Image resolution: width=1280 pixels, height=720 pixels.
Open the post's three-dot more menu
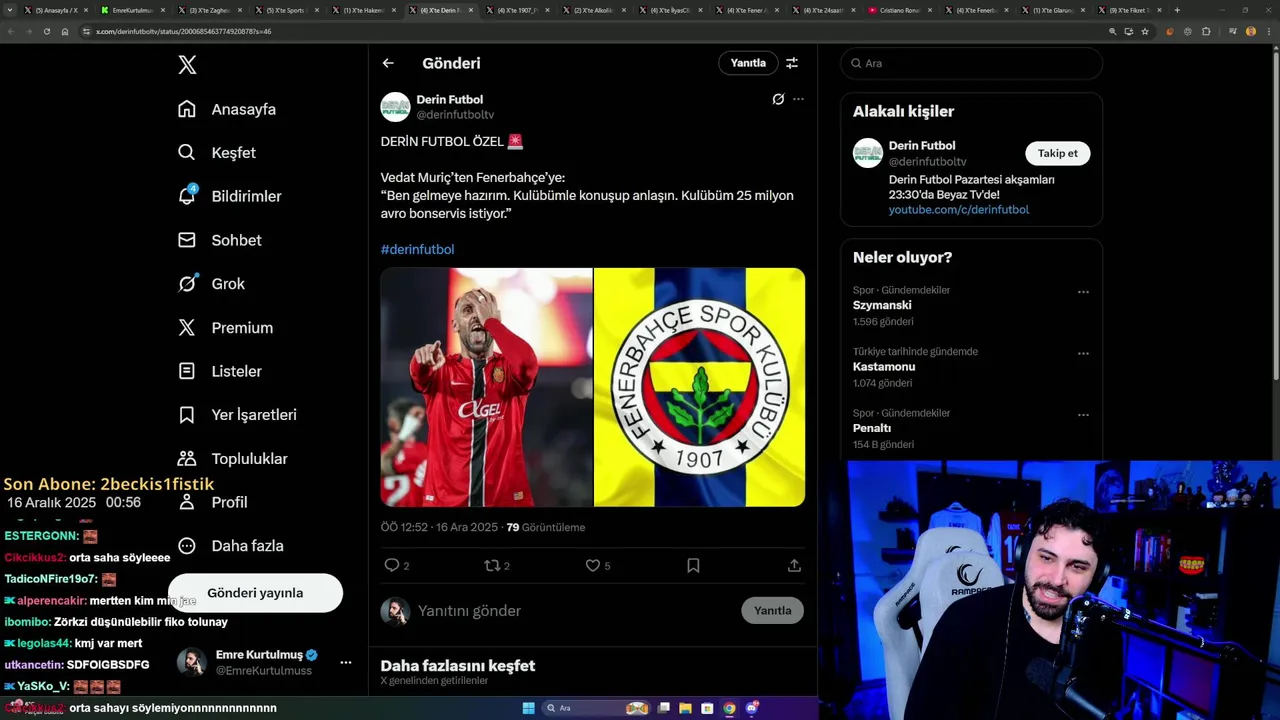tap(798, 99)
